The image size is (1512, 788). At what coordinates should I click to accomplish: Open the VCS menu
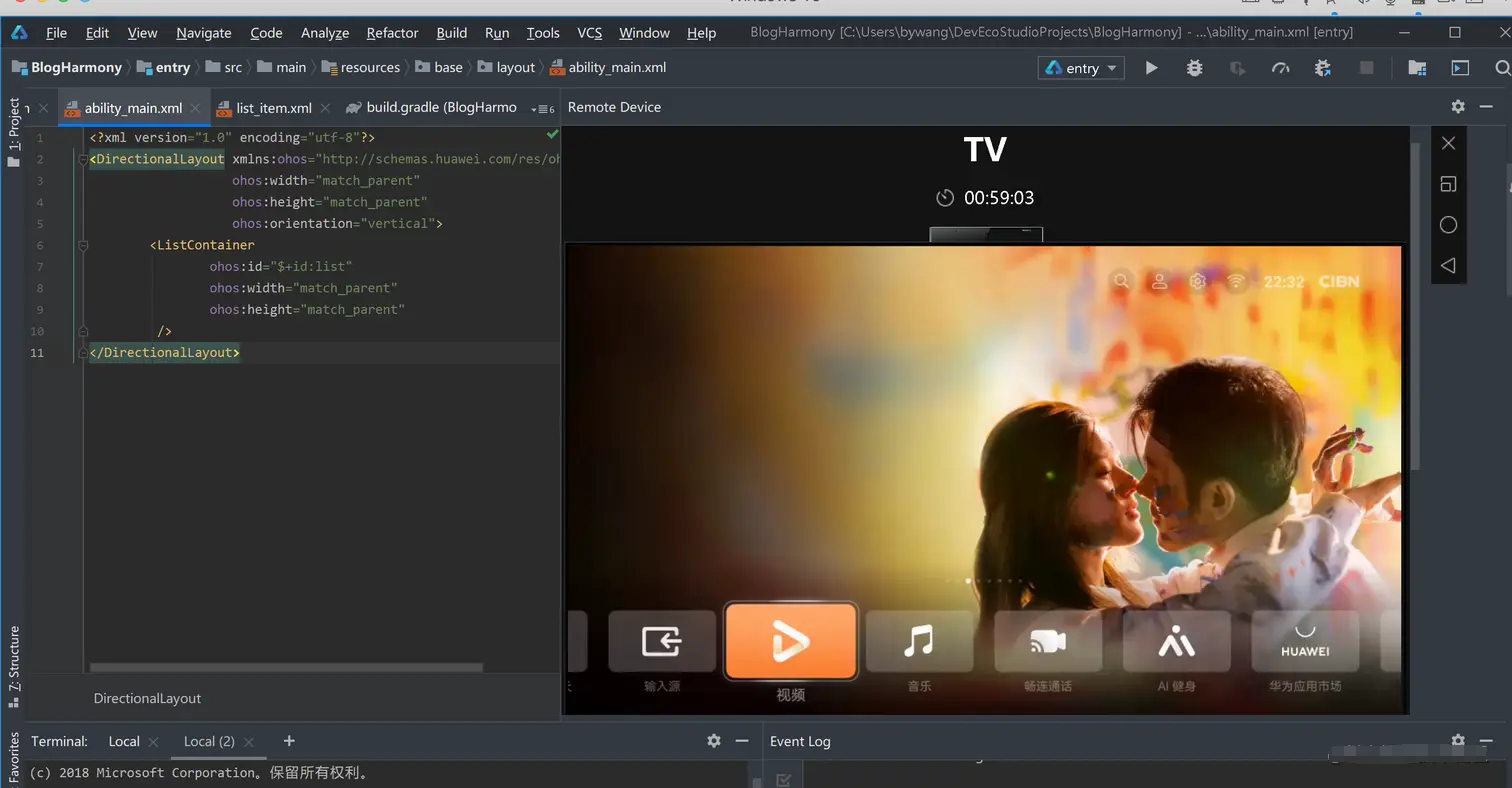pyautogui.click(x=590, y=33)
